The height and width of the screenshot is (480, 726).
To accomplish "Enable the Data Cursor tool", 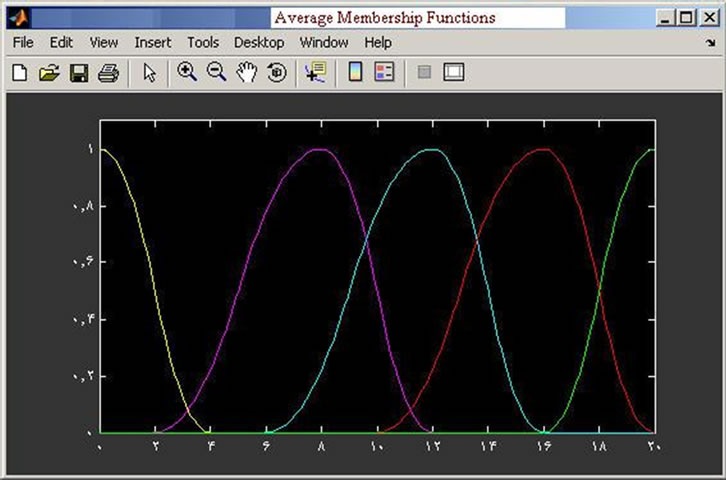I will [x=315, y=72].
